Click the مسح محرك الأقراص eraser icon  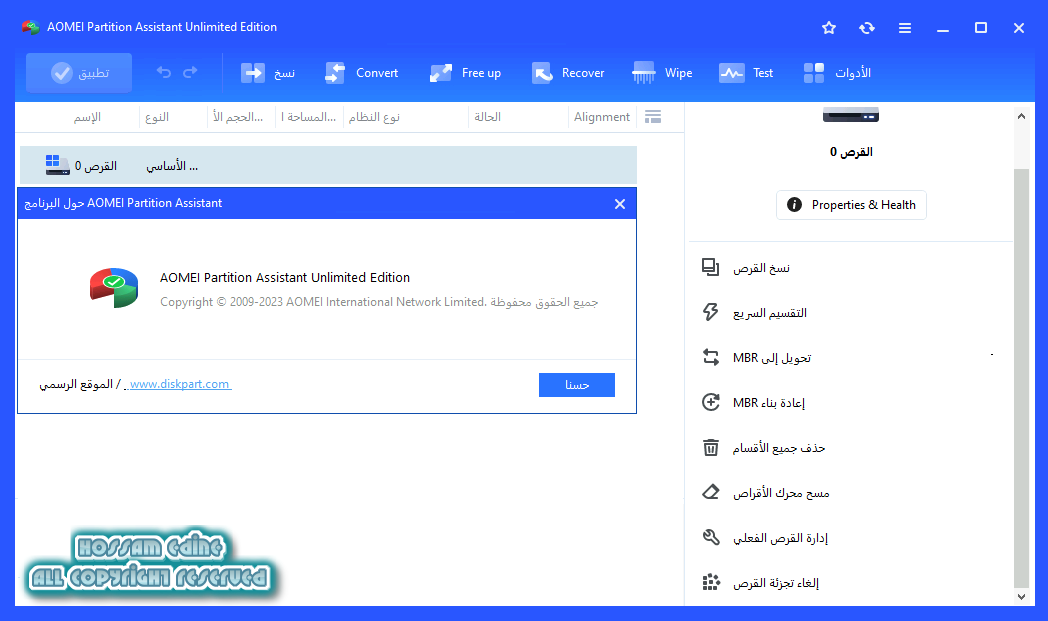710,492
